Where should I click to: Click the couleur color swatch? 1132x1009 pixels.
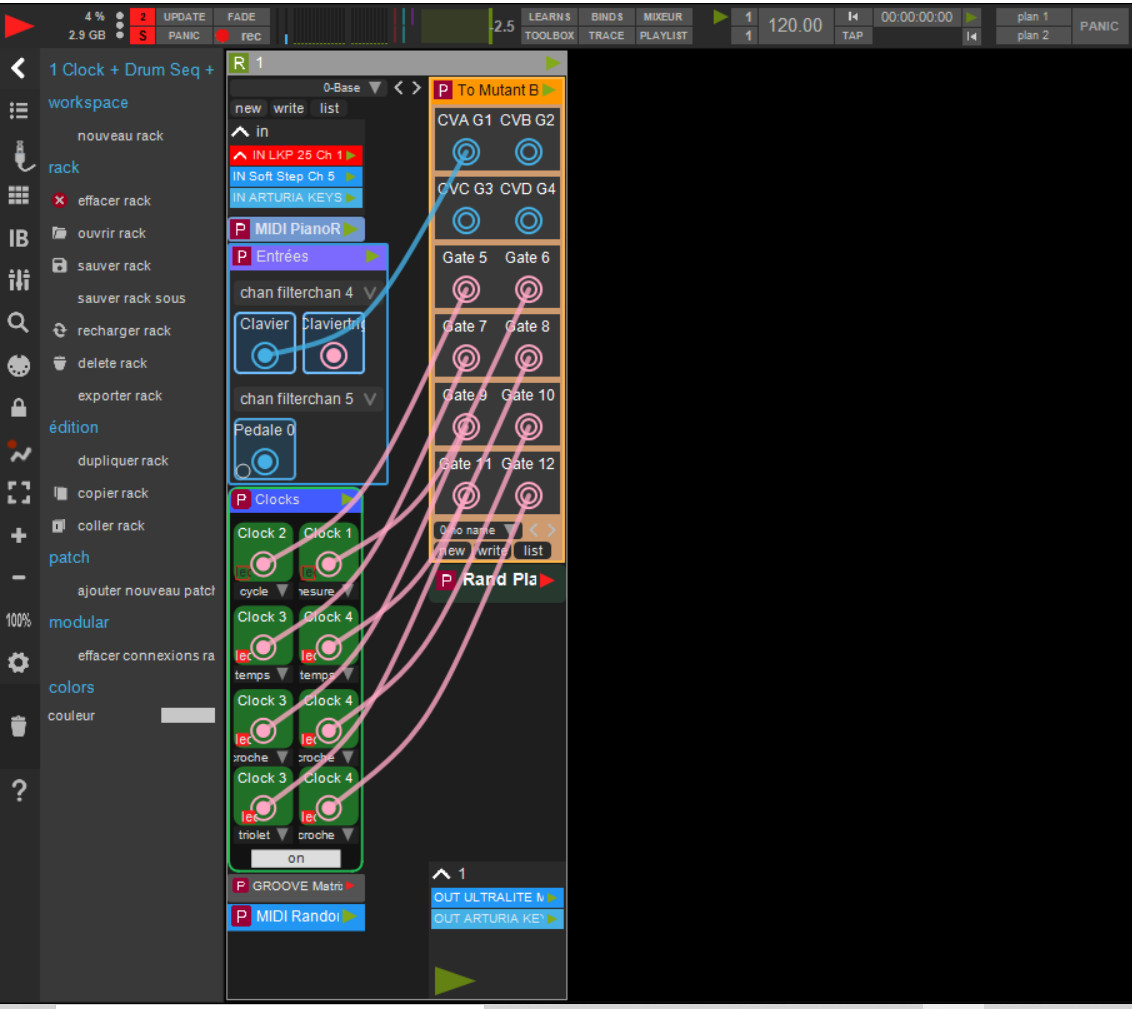[188, 716]
